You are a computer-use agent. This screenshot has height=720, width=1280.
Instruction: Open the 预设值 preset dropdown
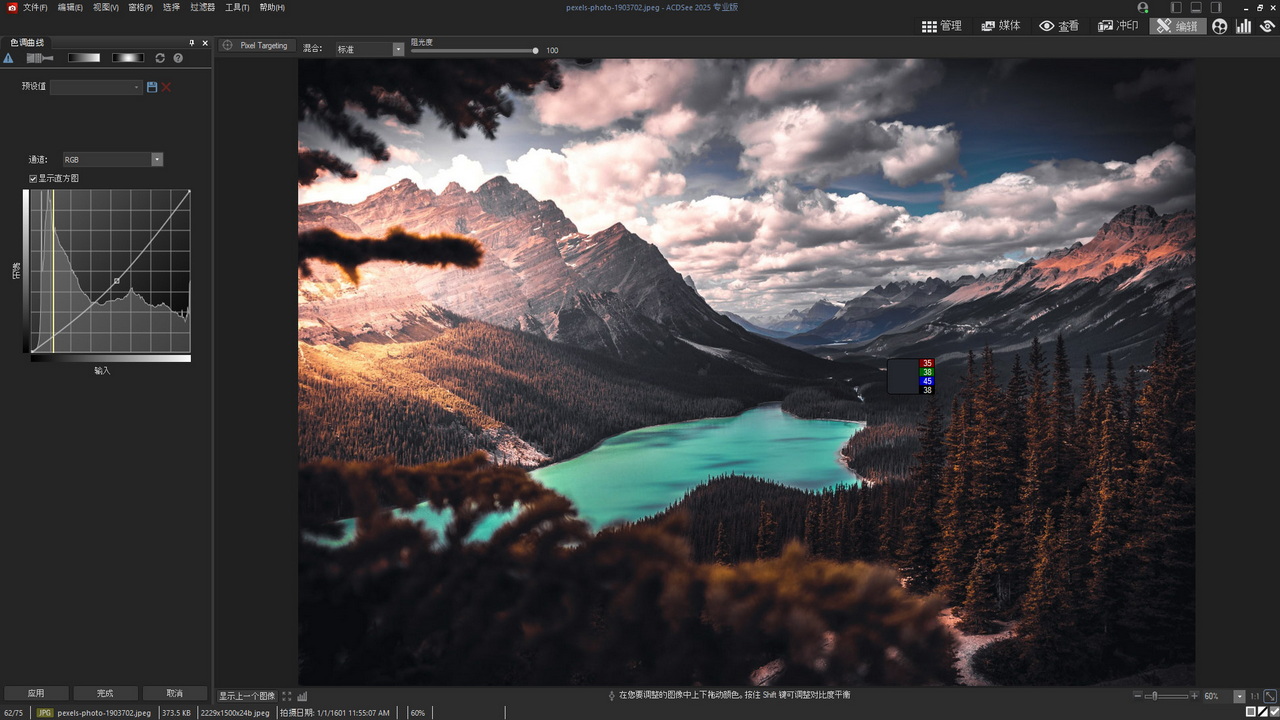point(97,87)
